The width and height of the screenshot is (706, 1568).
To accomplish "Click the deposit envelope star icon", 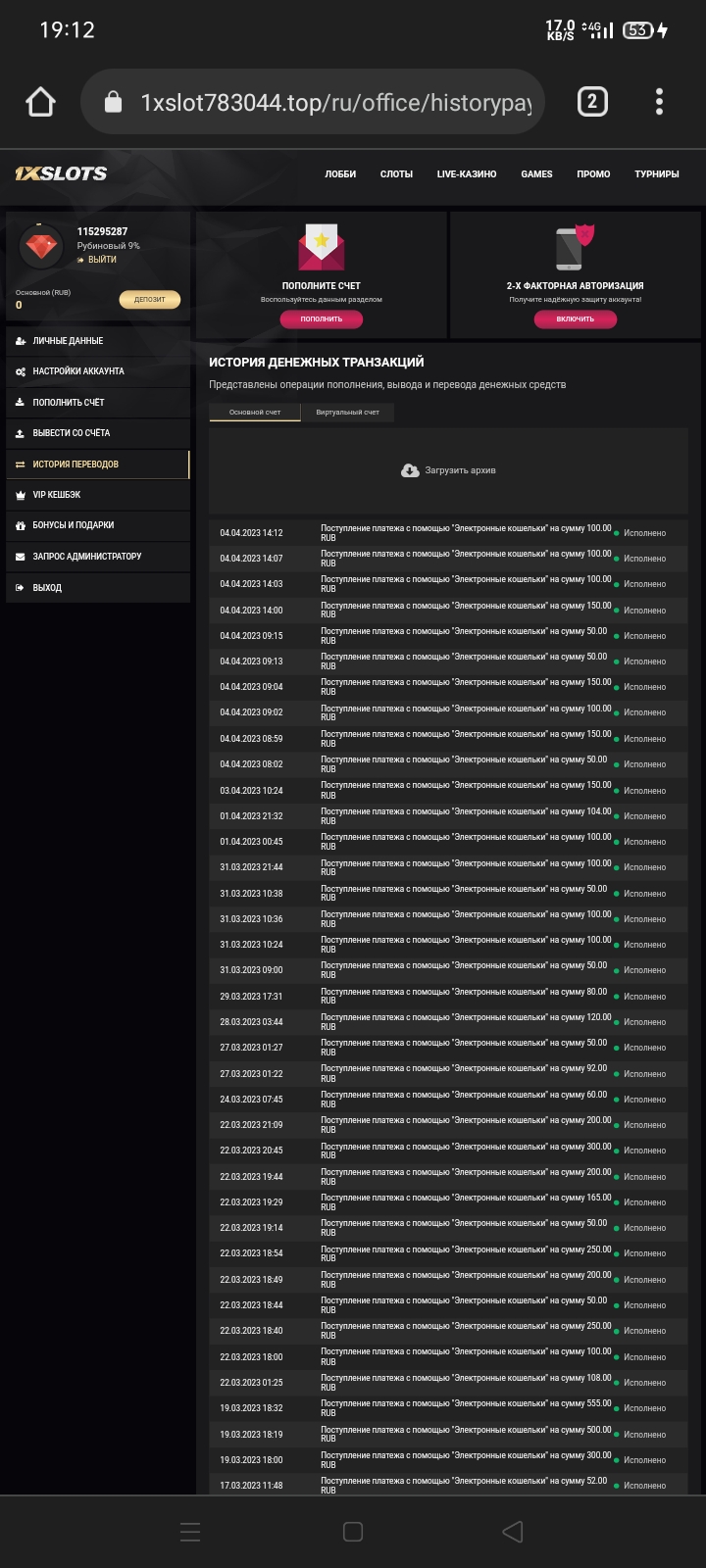I will 322,248.
